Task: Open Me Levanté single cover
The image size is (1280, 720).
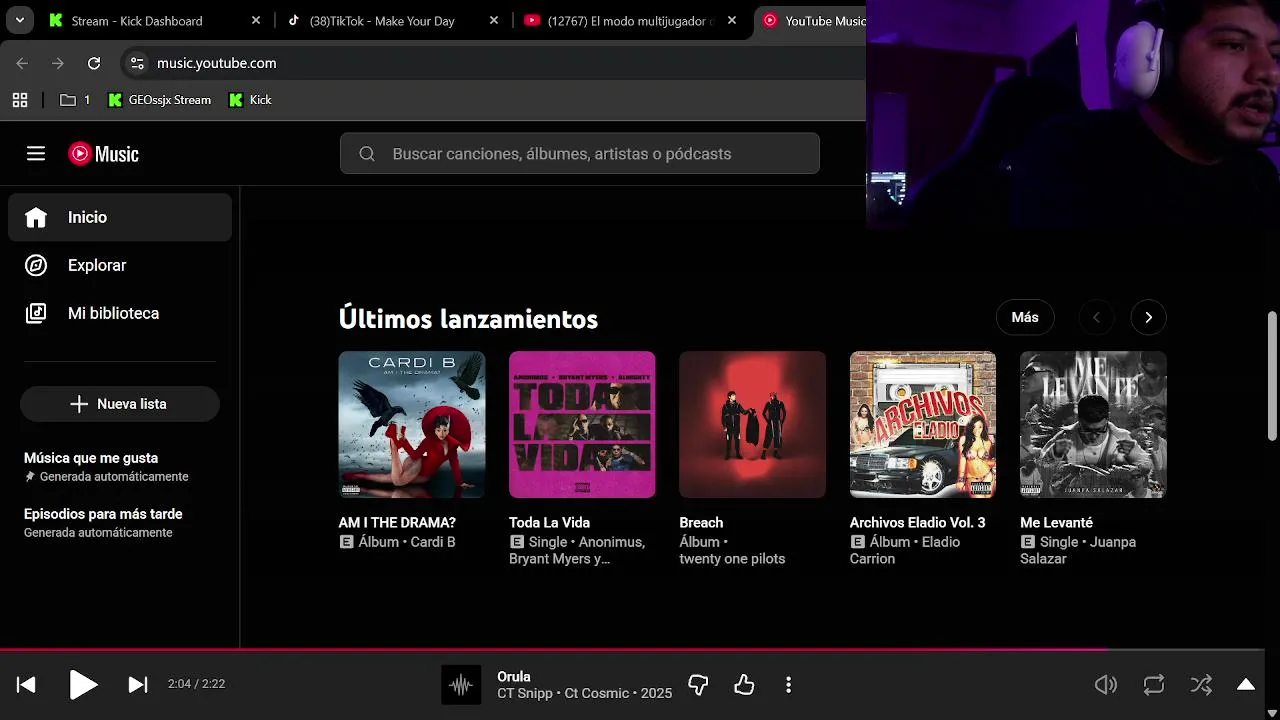Action: (1093, 424)
